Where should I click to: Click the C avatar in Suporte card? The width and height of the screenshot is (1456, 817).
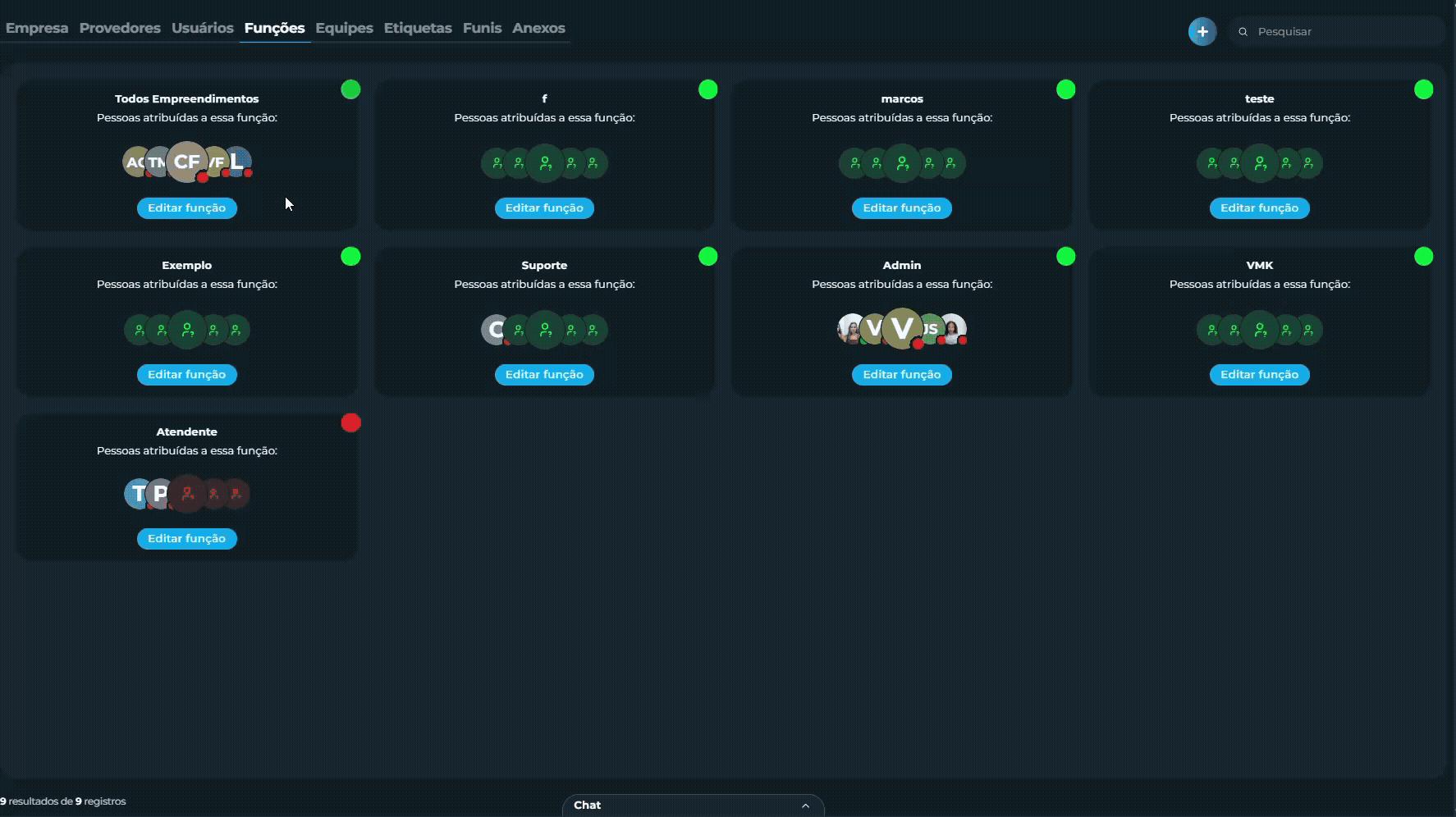click(494, 330)
